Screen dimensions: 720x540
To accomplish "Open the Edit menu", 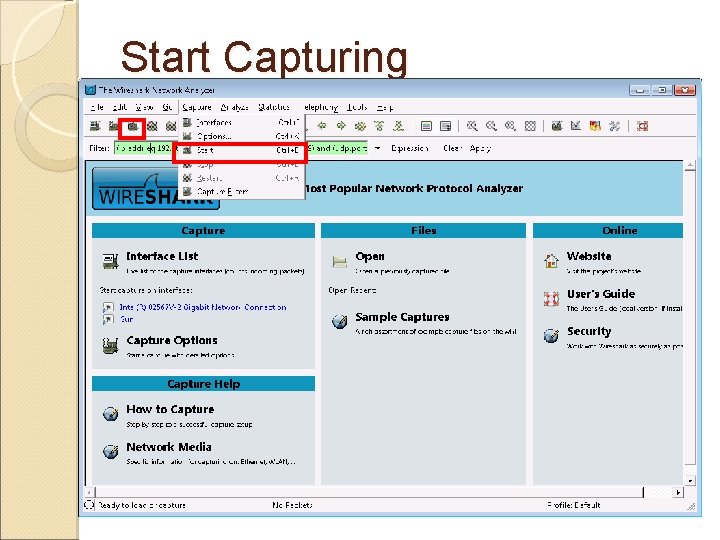I will [120, 107].
